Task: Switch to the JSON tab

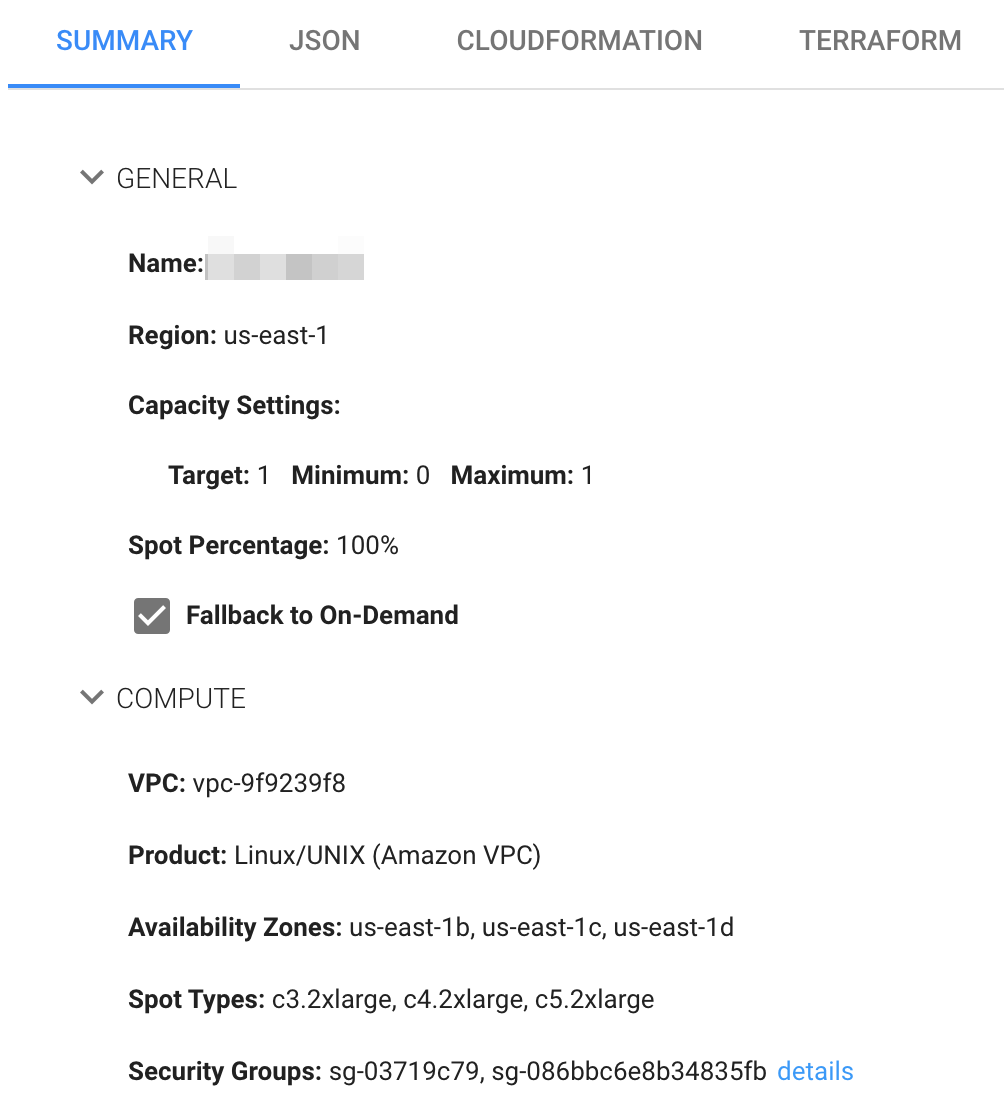Action: tap(324, 41)
